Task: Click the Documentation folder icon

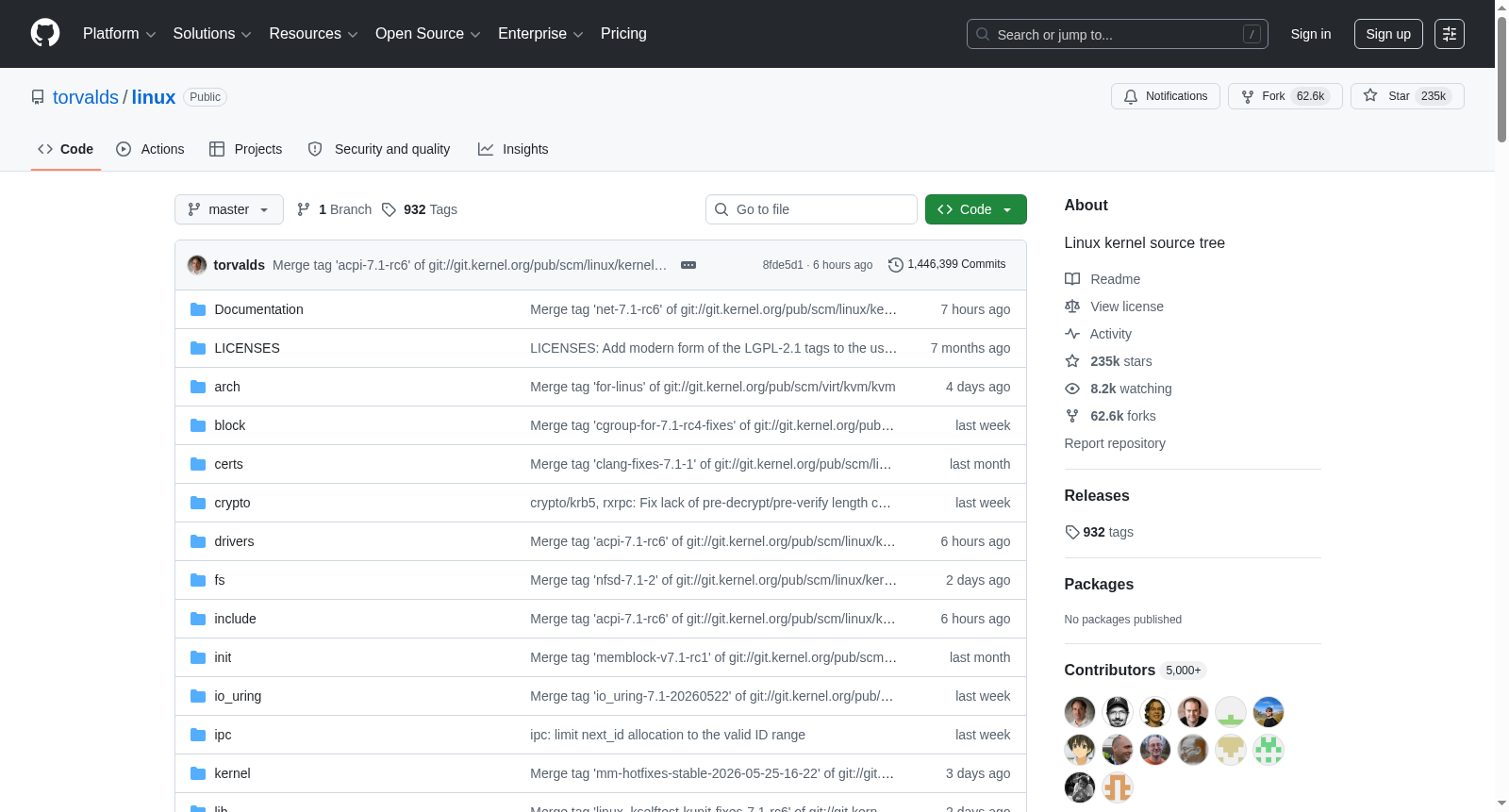Action: point(198,309)
